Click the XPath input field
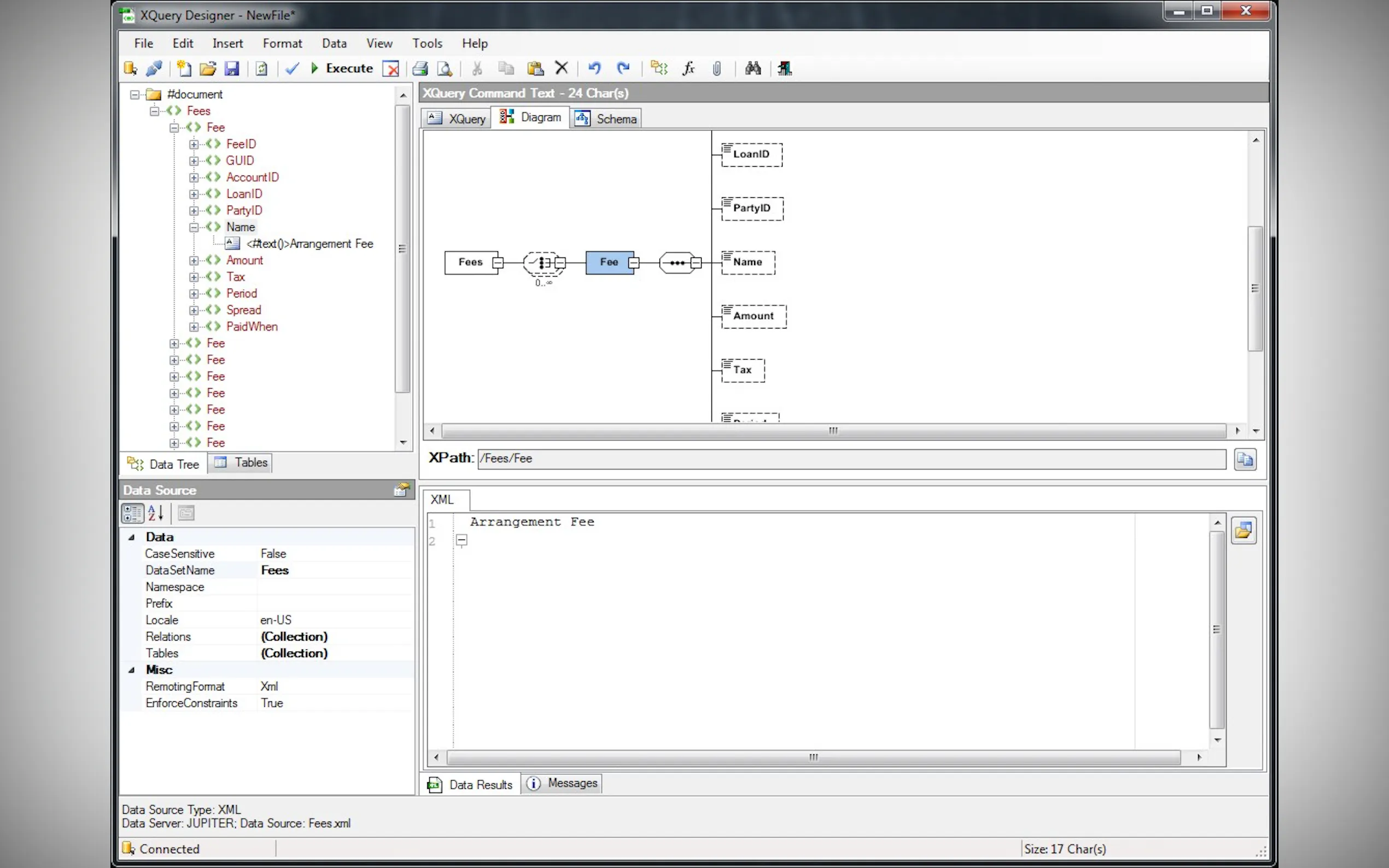The height and width of the screenshot is (868, 1389). [850, 459]
